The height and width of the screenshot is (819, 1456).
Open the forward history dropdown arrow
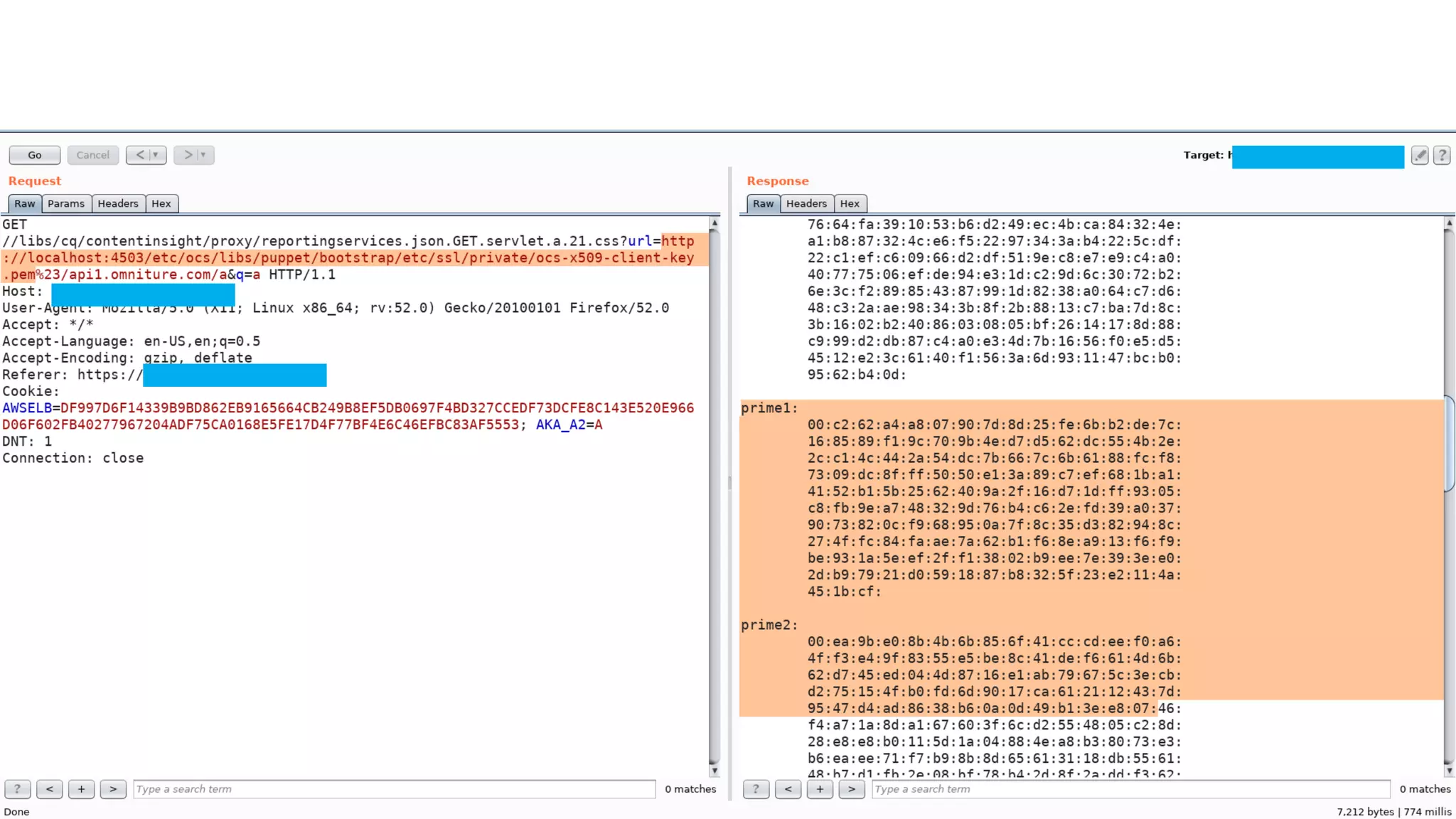203,155
